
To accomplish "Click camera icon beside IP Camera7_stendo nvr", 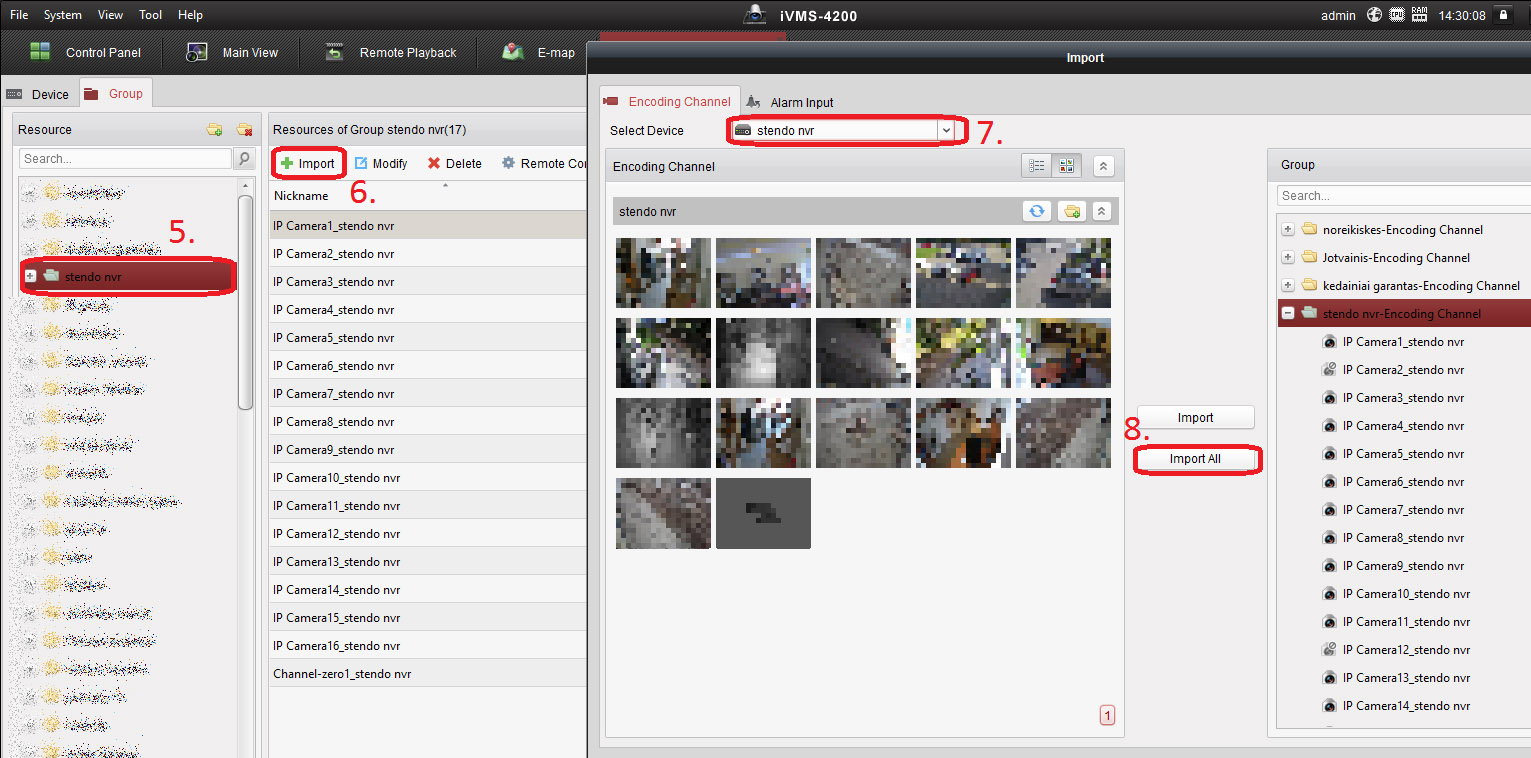I will coord(1330,510).
